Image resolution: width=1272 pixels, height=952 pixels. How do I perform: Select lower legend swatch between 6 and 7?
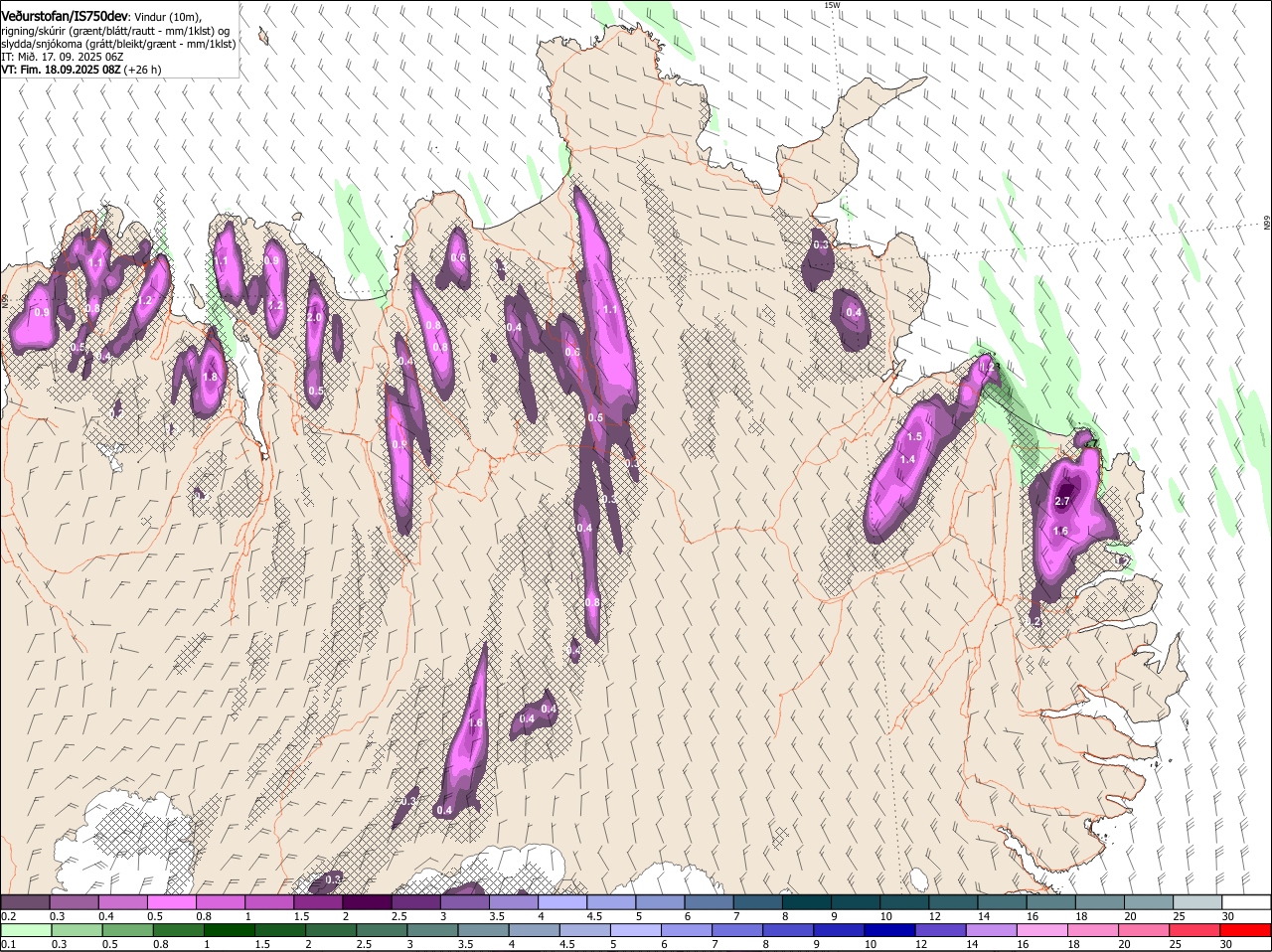[687, 930]
